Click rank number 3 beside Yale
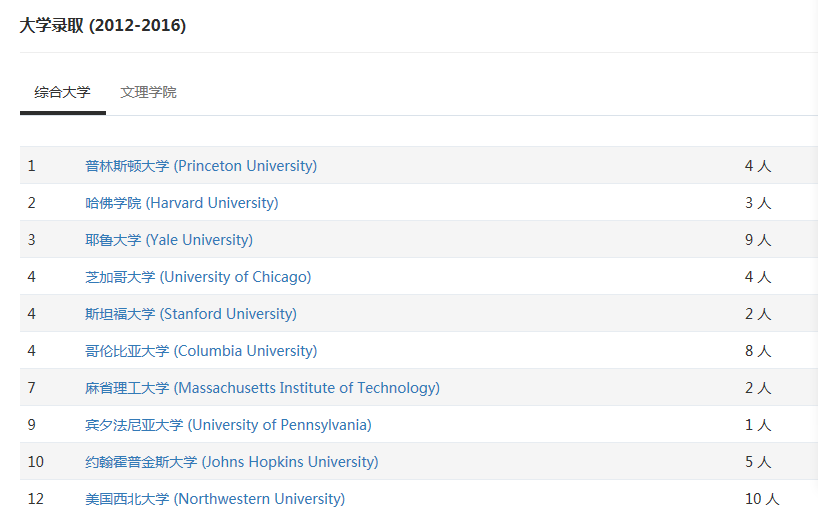The image size is (818, 519). coord(32,240)
